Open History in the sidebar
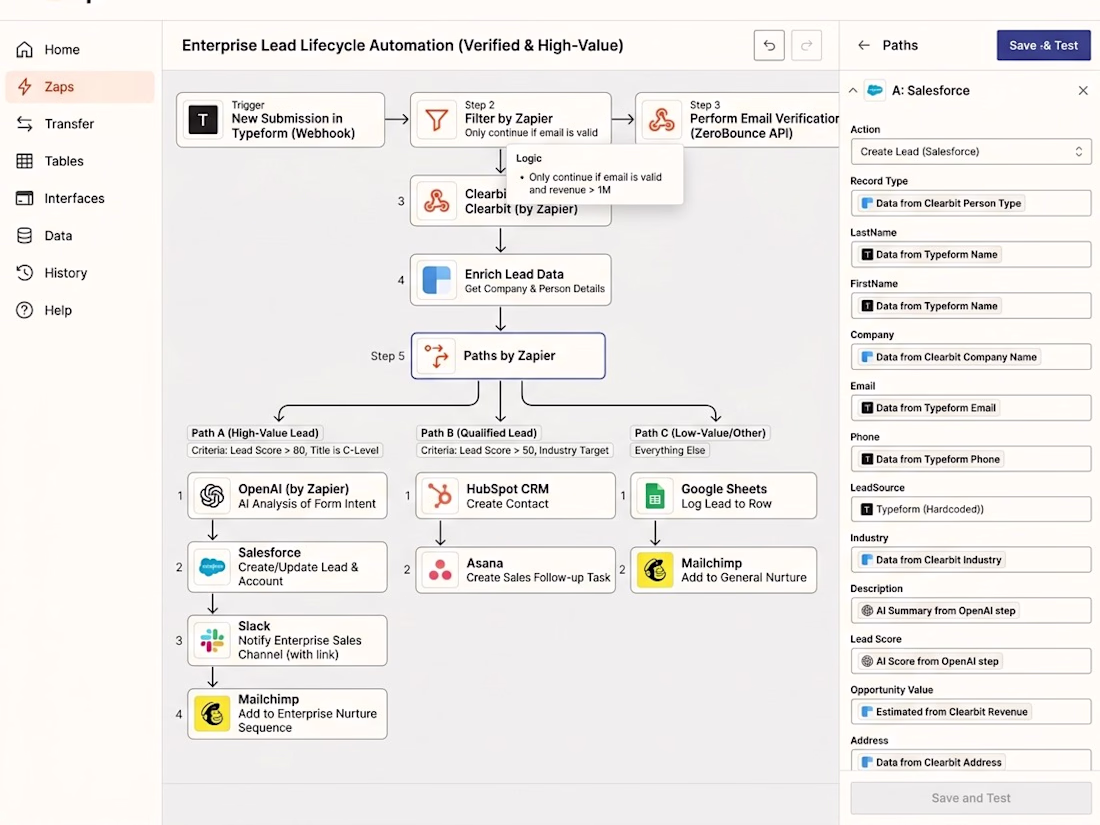Screen dimensions: 1100x825 (x=79, y=273)
